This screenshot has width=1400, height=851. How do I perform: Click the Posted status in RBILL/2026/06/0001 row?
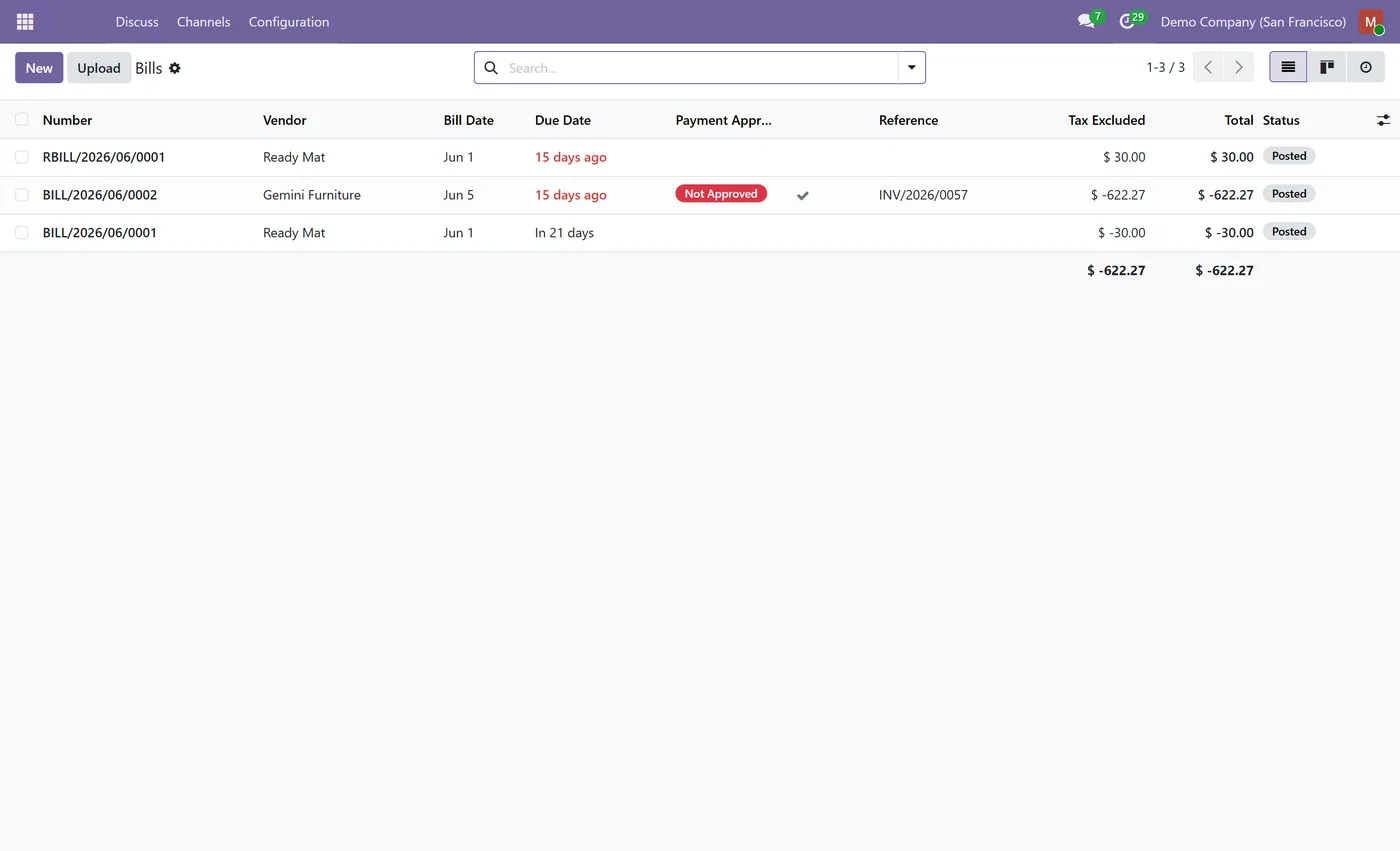(1289, 156)
